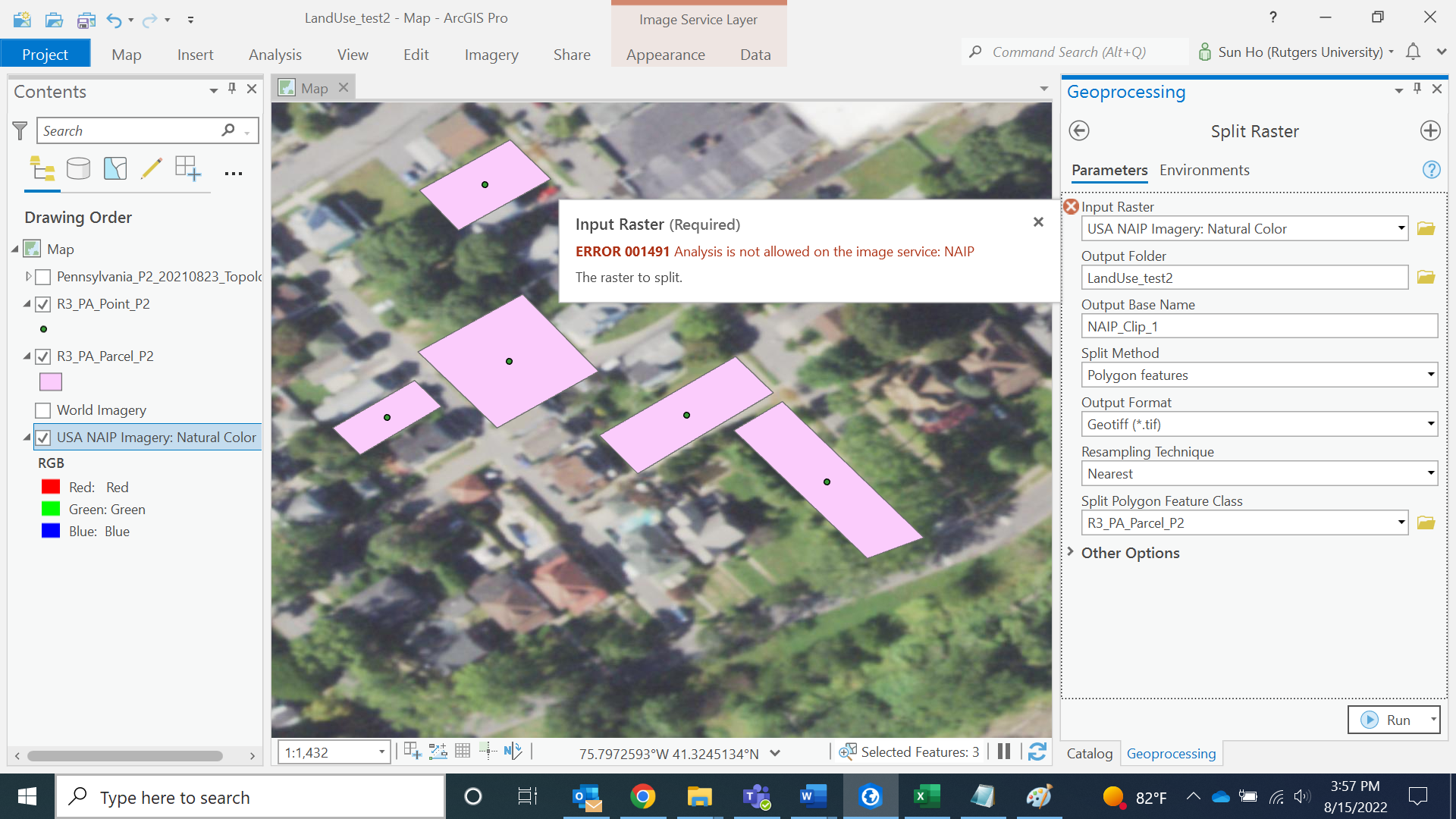Switch to Environments tab

pos(1204,170)
